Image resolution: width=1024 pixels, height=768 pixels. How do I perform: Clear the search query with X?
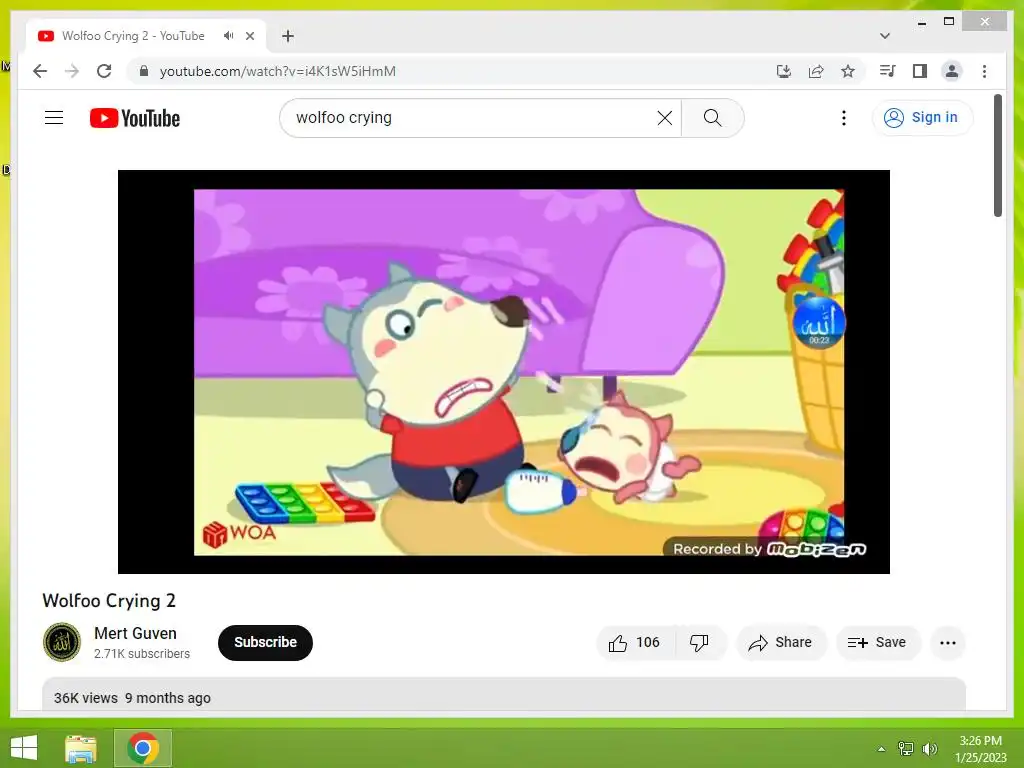(665, 118)
